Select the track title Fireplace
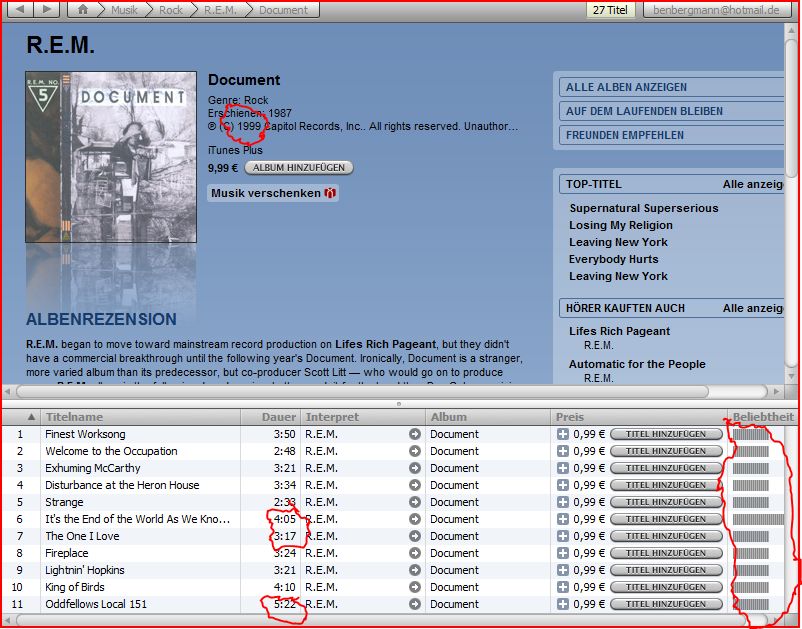 66,553
